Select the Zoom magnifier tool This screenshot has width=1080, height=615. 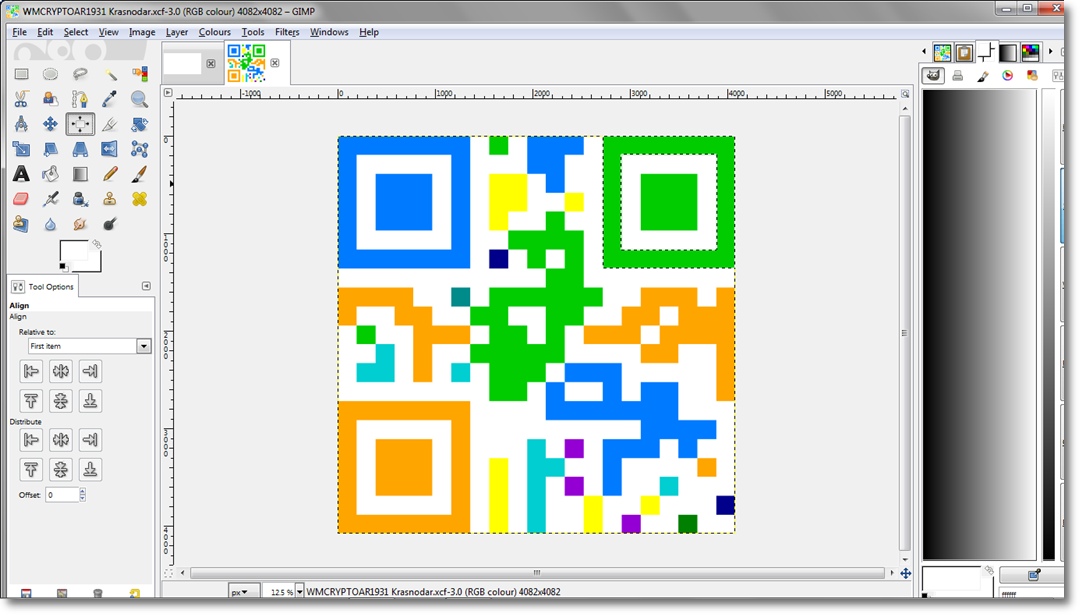[x=139, y=99]
